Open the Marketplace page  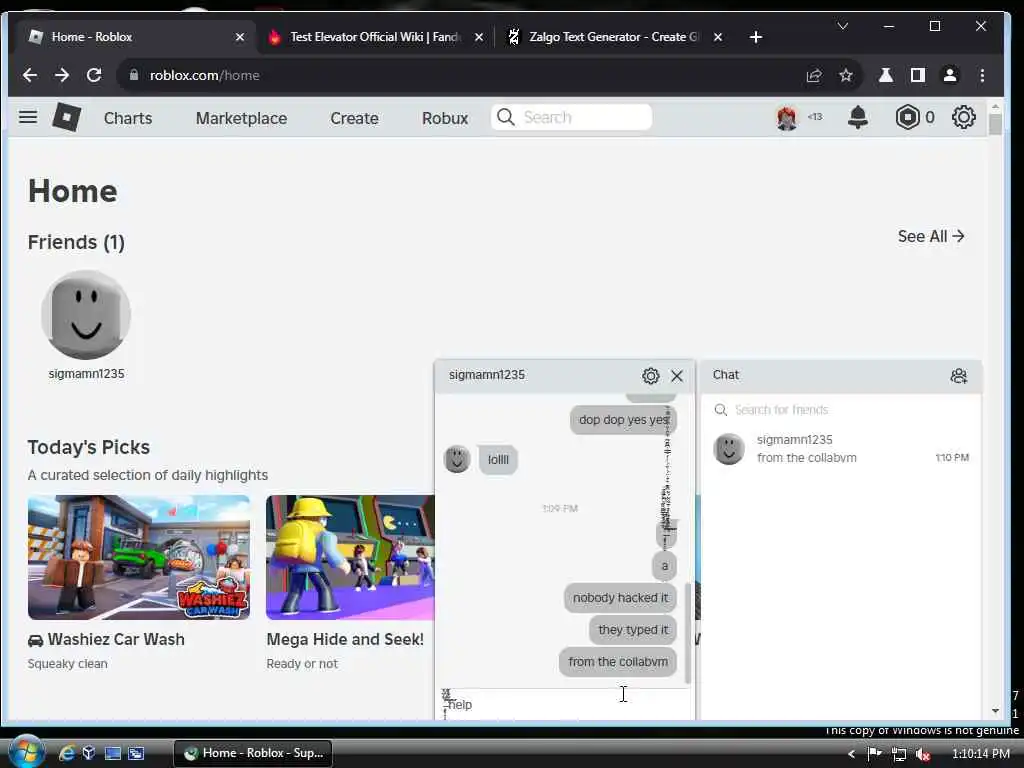coord(241,118)
